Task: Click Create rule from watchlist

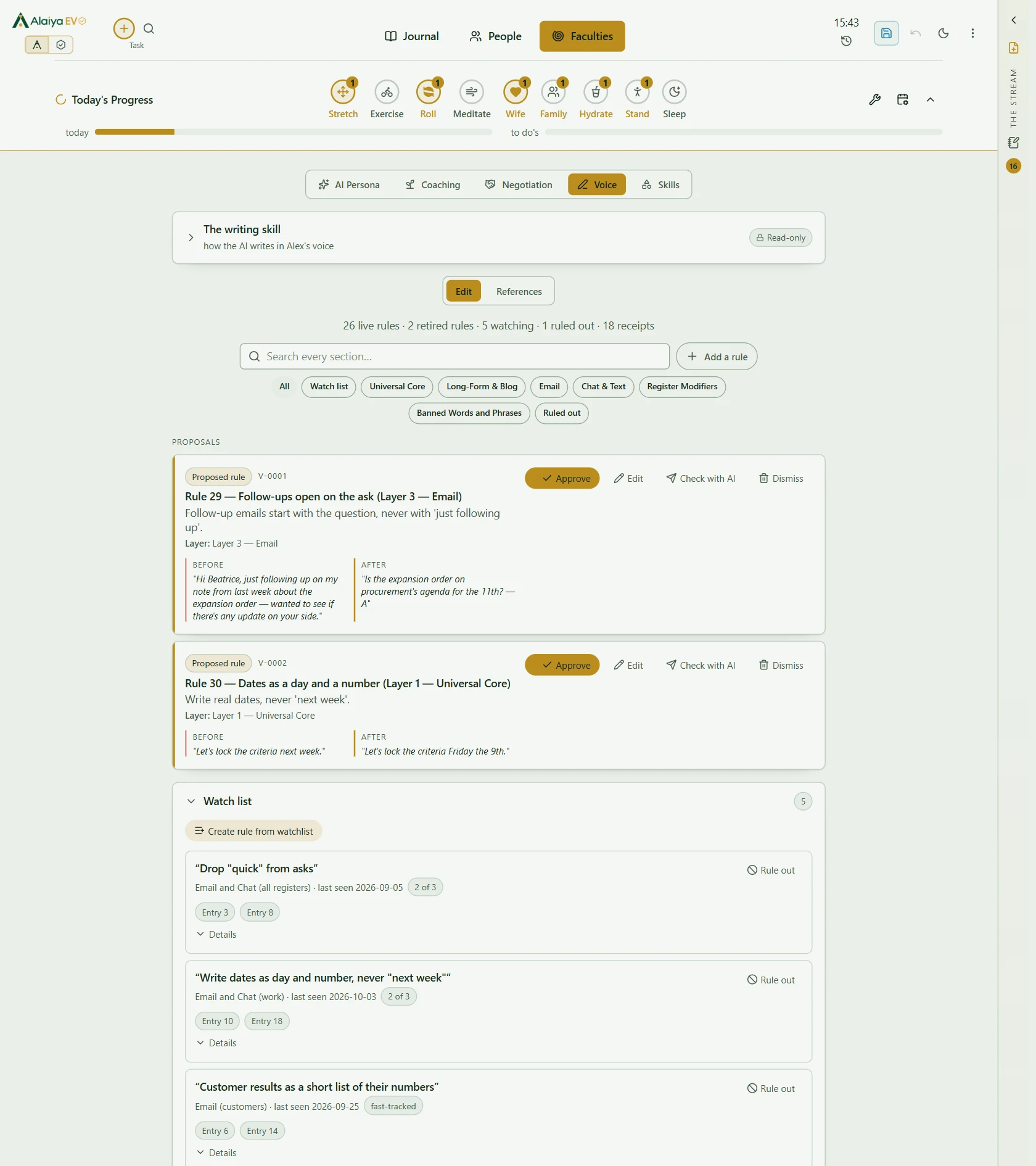Action: 253,832
